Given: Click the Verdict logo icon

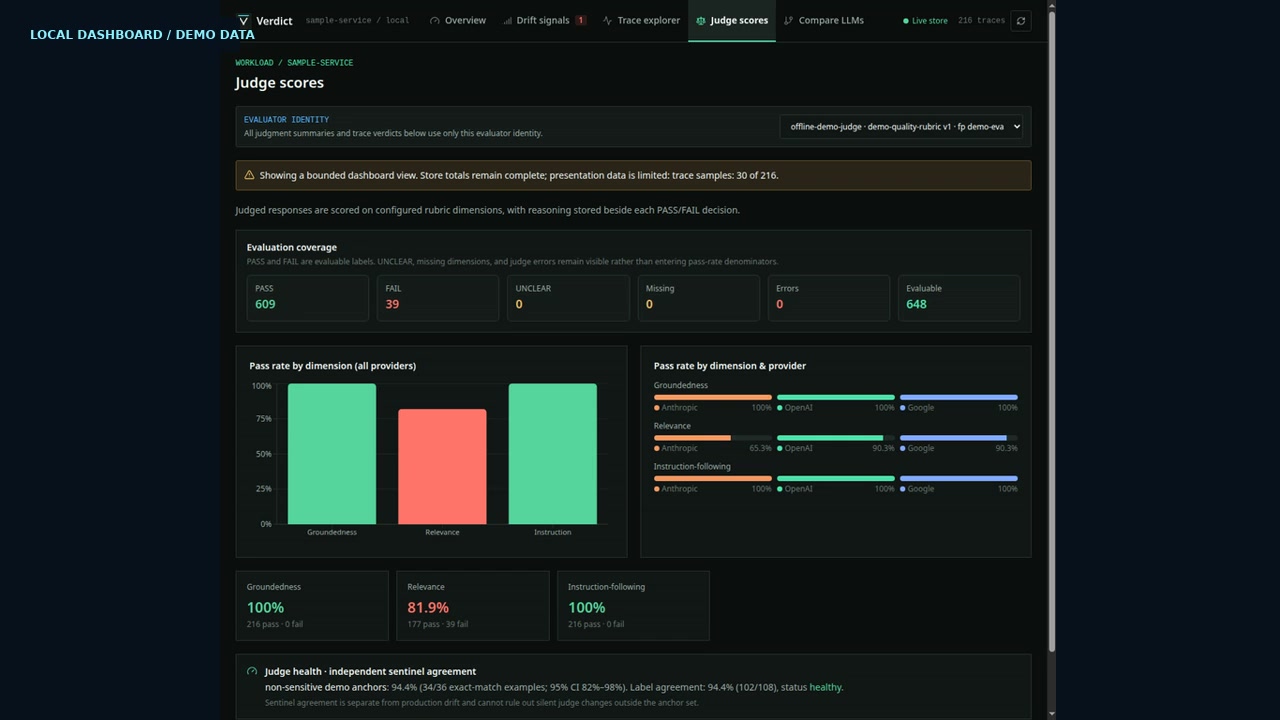Looking at the screenshot, I should click(x=243, y=20).
